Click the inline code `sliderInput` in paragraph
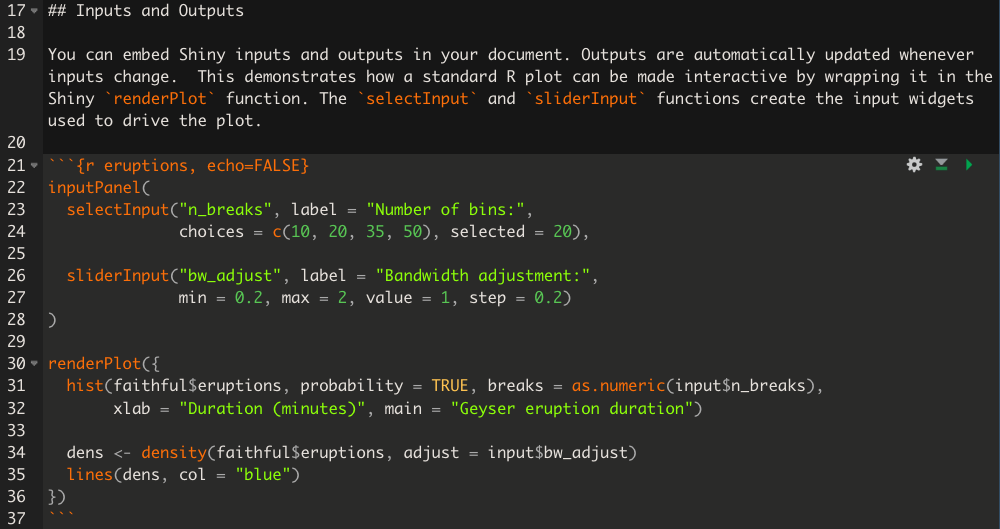The height and width of the screenshot is (529, 1000). coord(585,99)
